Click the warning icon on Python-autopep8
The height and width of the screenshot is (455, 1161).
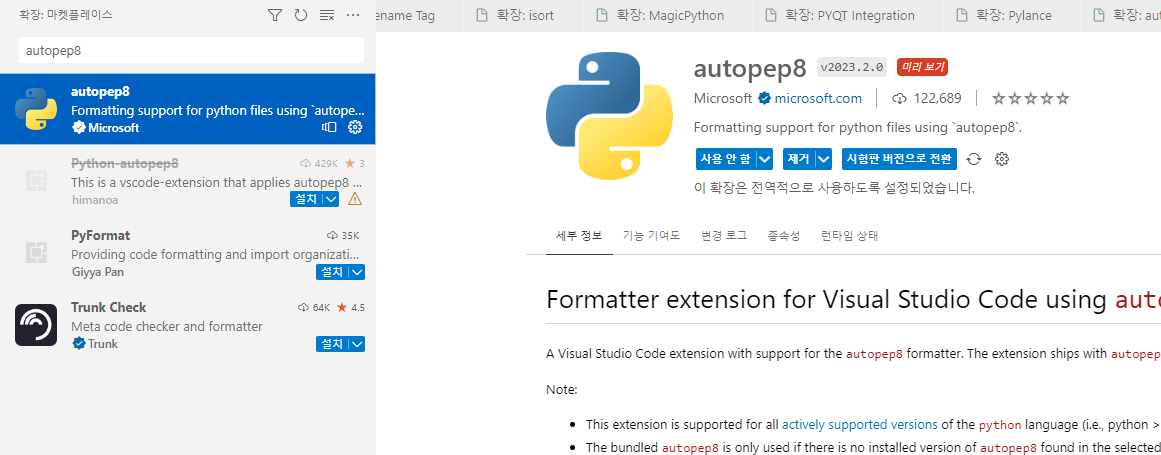coord(355,199)
